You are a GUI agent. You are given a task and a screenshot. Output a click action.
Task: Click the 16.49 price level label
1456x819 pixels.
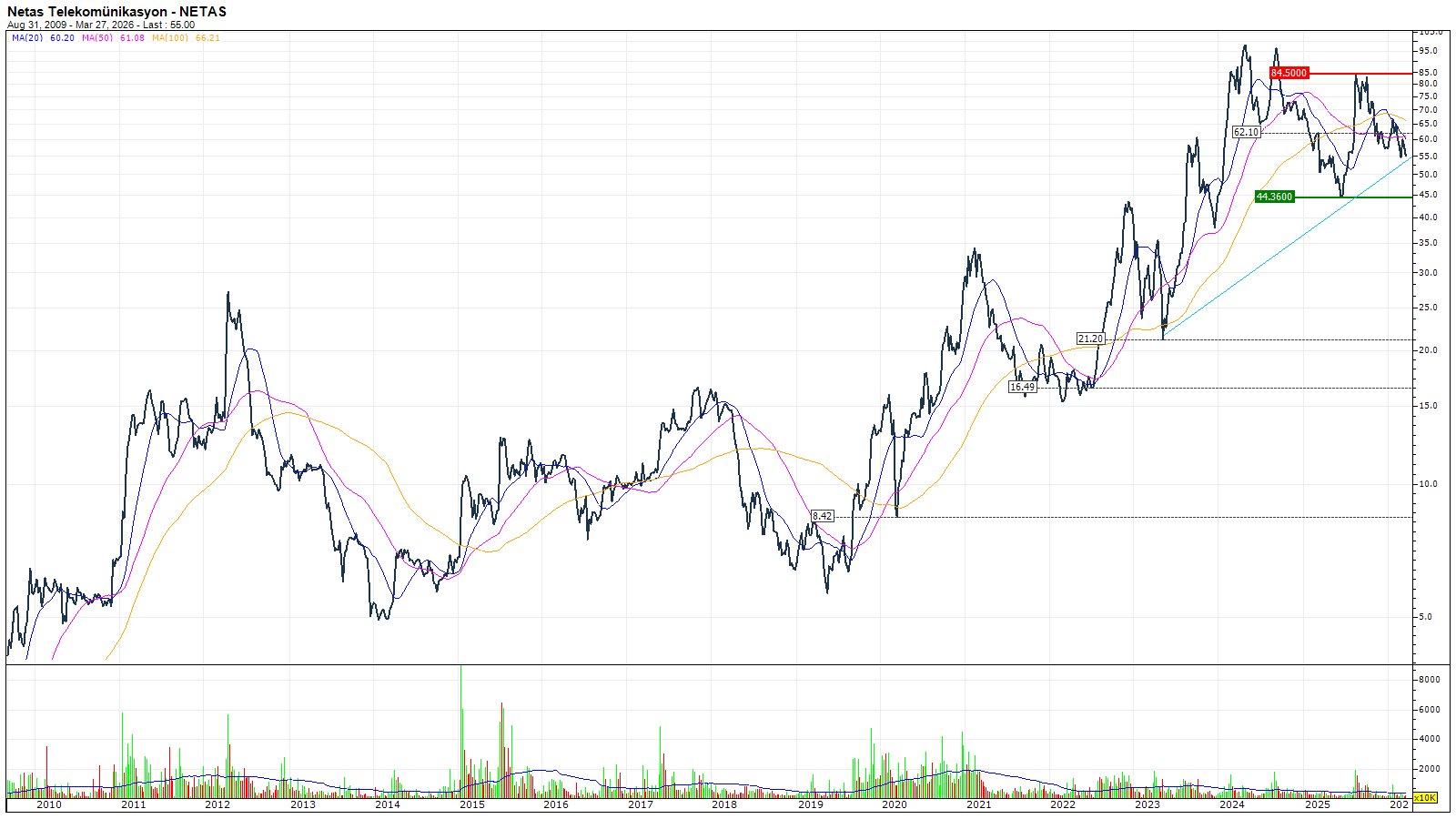[x=1022, y=387]
